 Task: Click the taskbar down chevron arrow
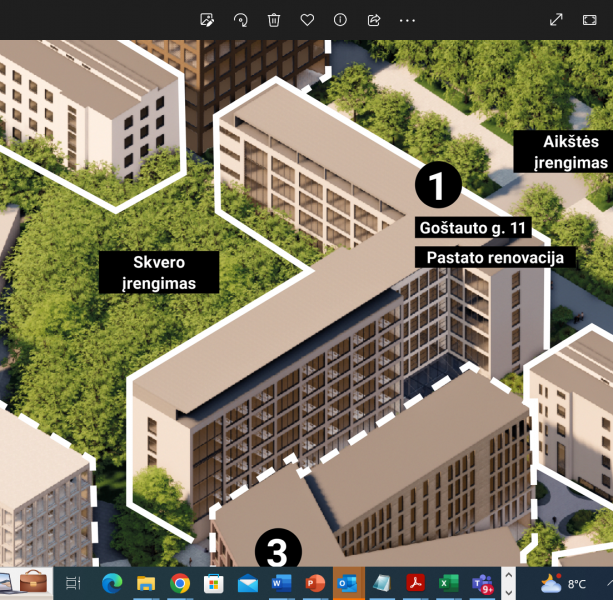pyautogui.click(x=509, y=592)
